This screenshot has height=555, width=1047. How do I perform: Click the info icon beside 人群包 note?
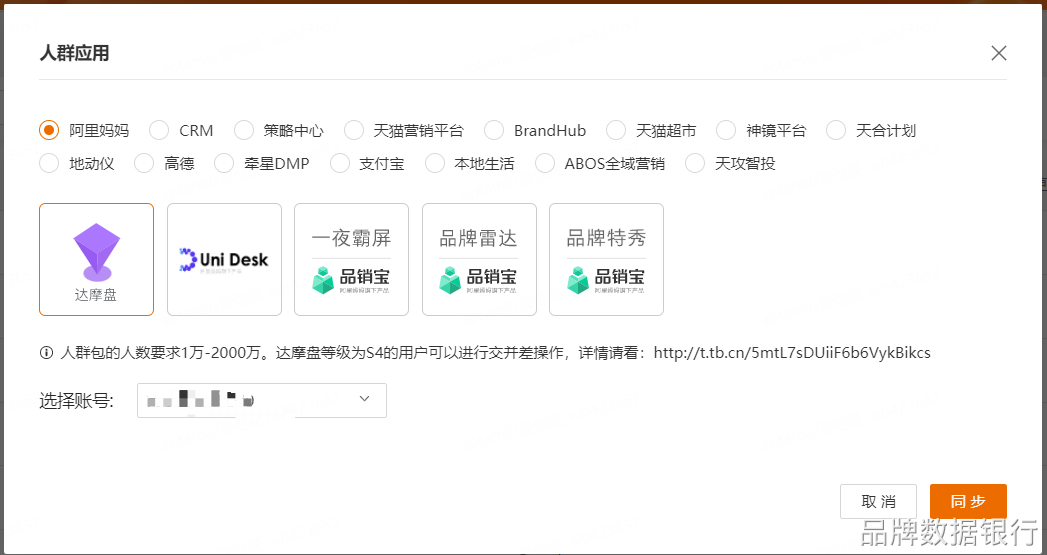point(46,353)
